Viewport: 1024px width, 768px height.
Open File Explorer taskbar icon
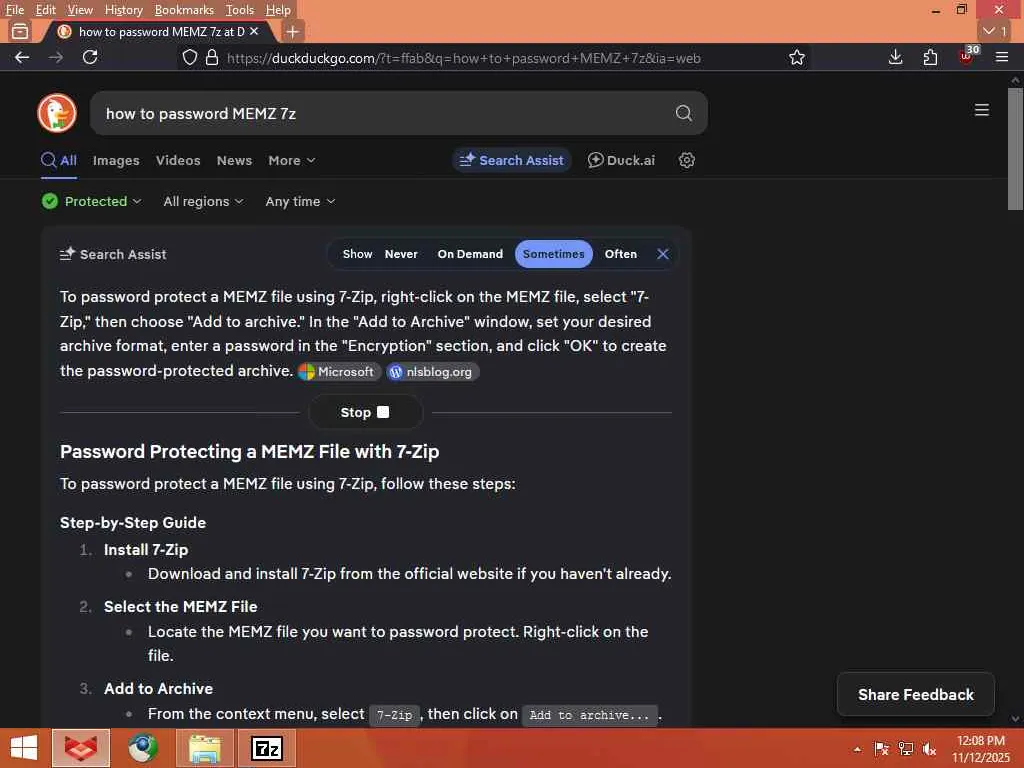205,748
